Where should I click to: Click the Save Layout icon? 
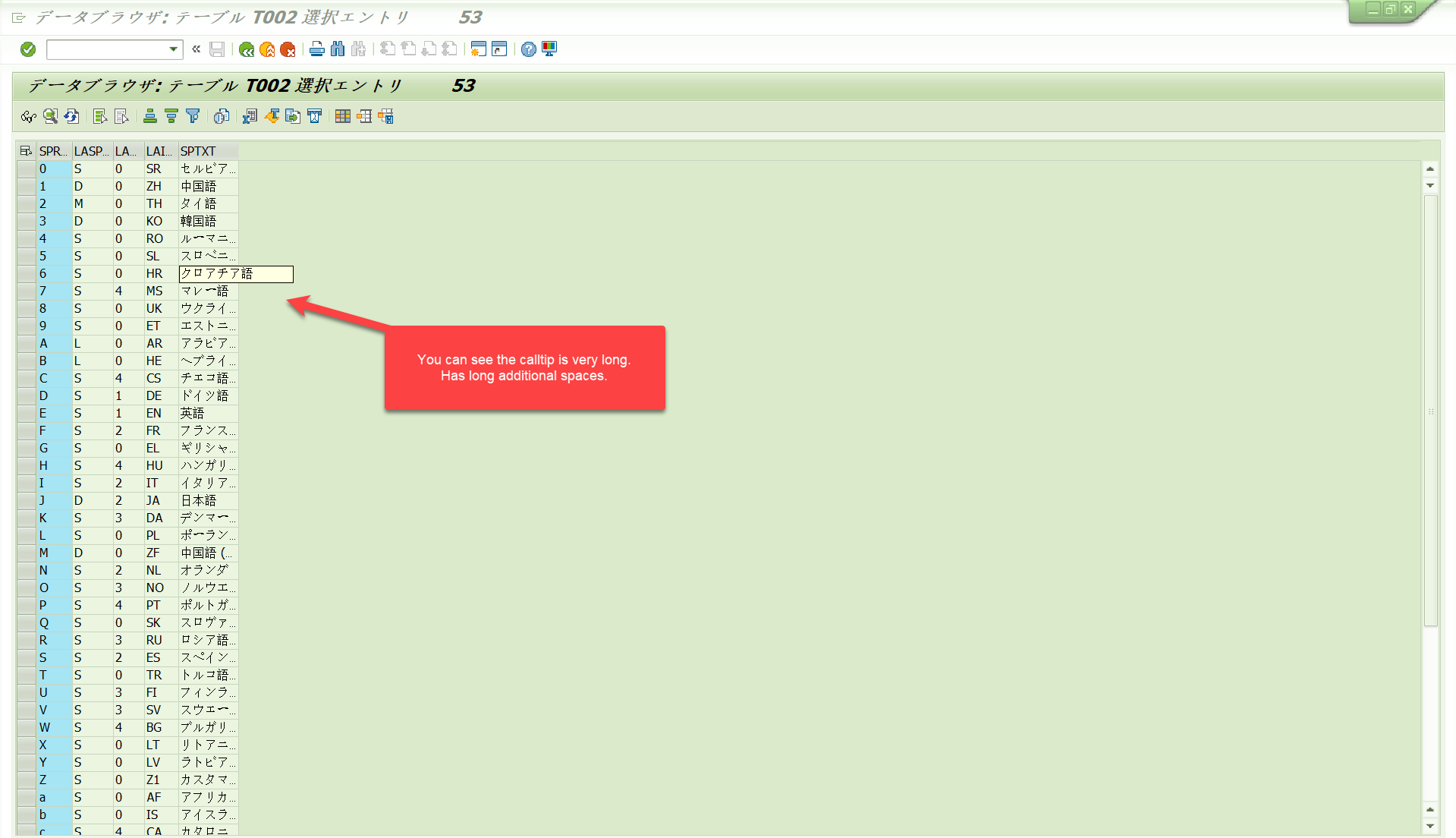point(385,116)
